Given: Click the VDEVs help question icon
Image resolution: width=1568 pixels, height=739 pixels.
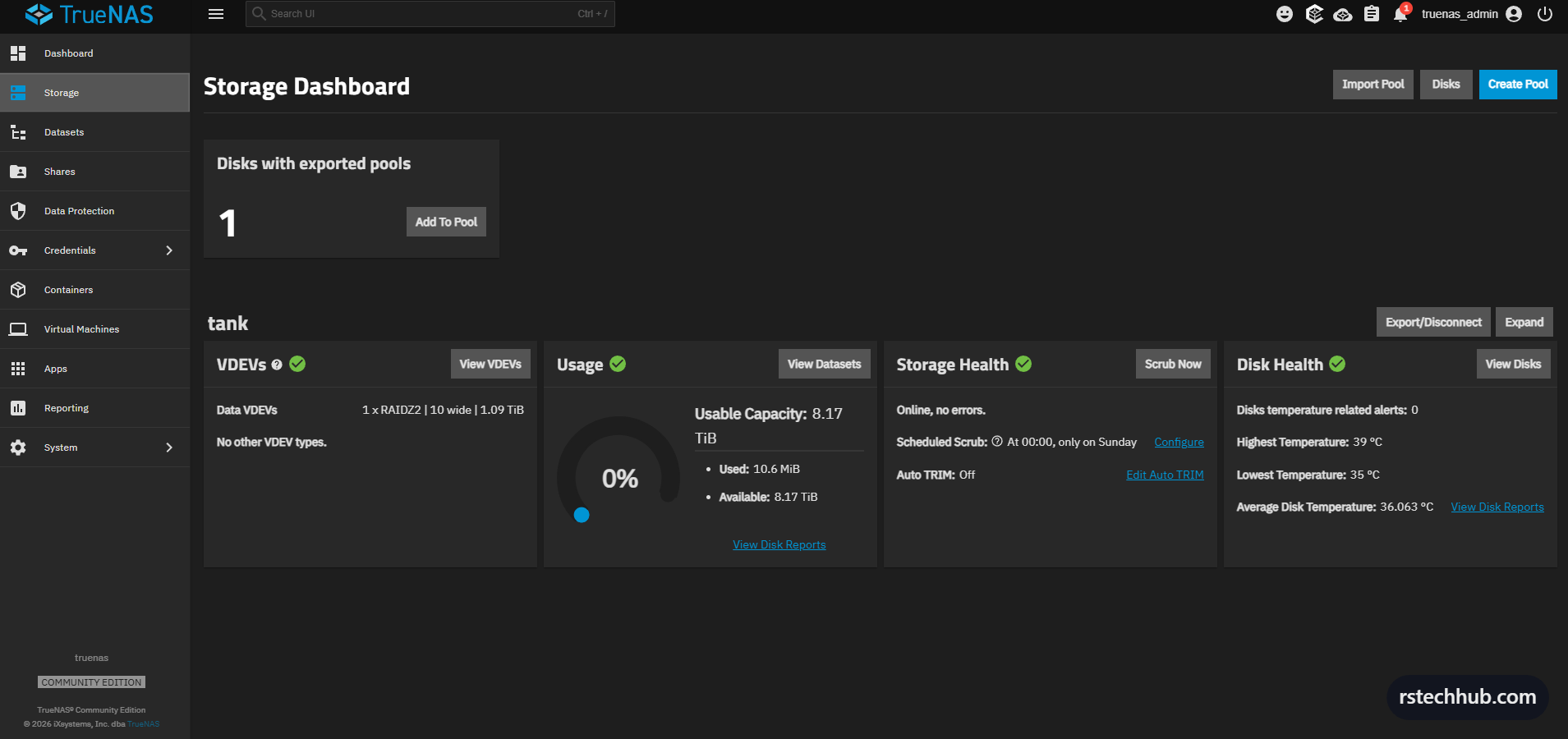Looking at the screenshot, I should 277,365.
